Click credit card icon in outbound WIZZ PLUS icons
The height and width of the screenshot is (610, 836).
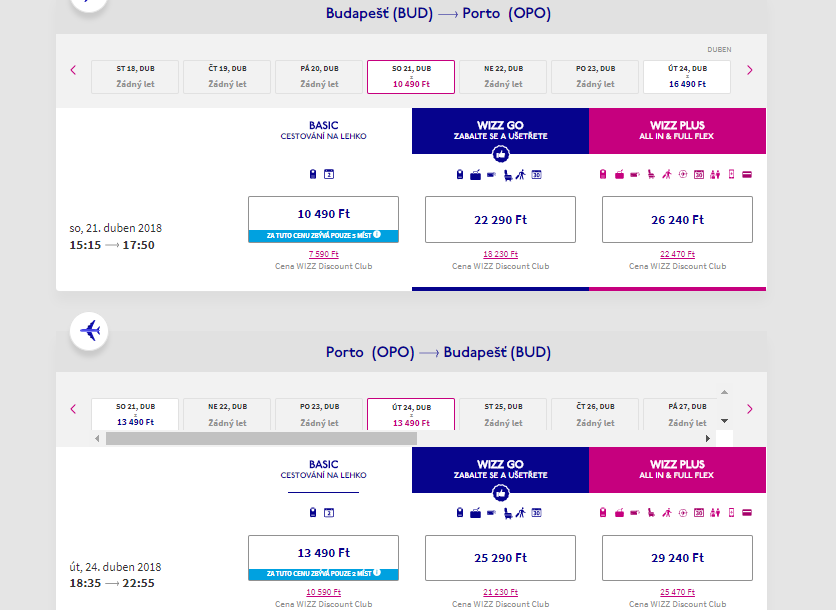point(747,175)
